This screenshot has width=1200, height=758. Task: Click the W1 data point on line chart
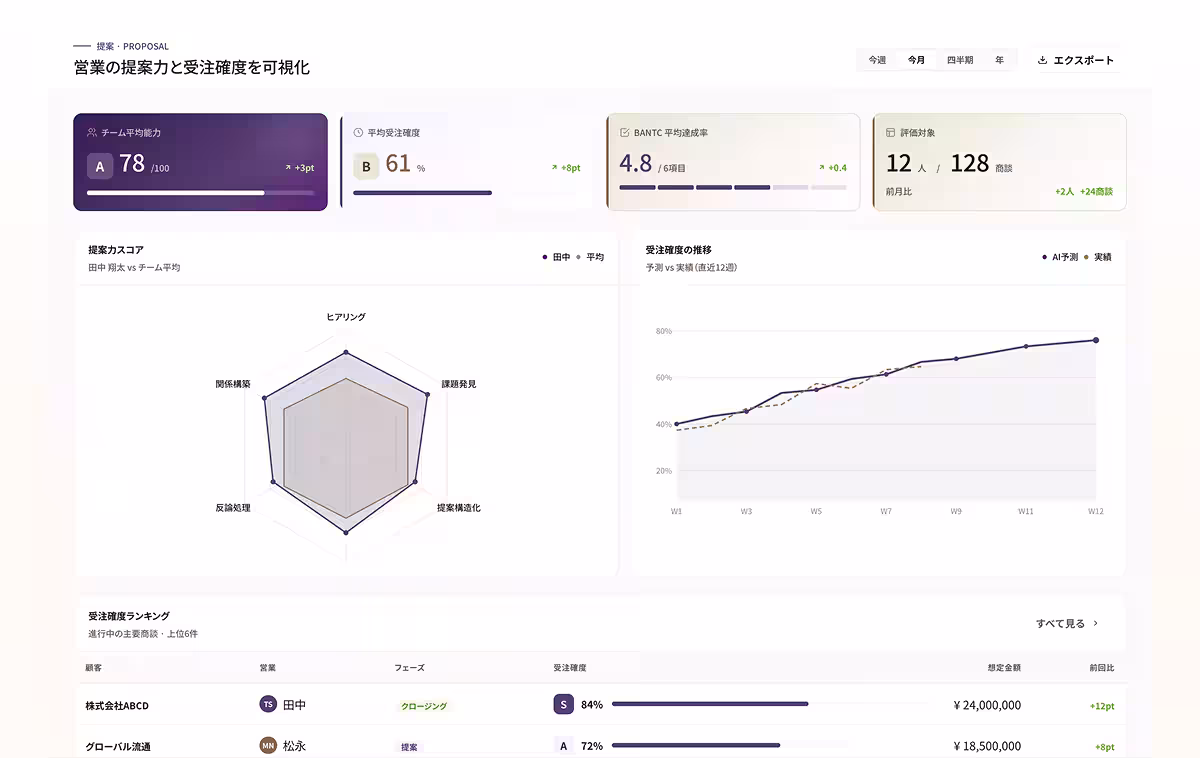tap(677, 424)
